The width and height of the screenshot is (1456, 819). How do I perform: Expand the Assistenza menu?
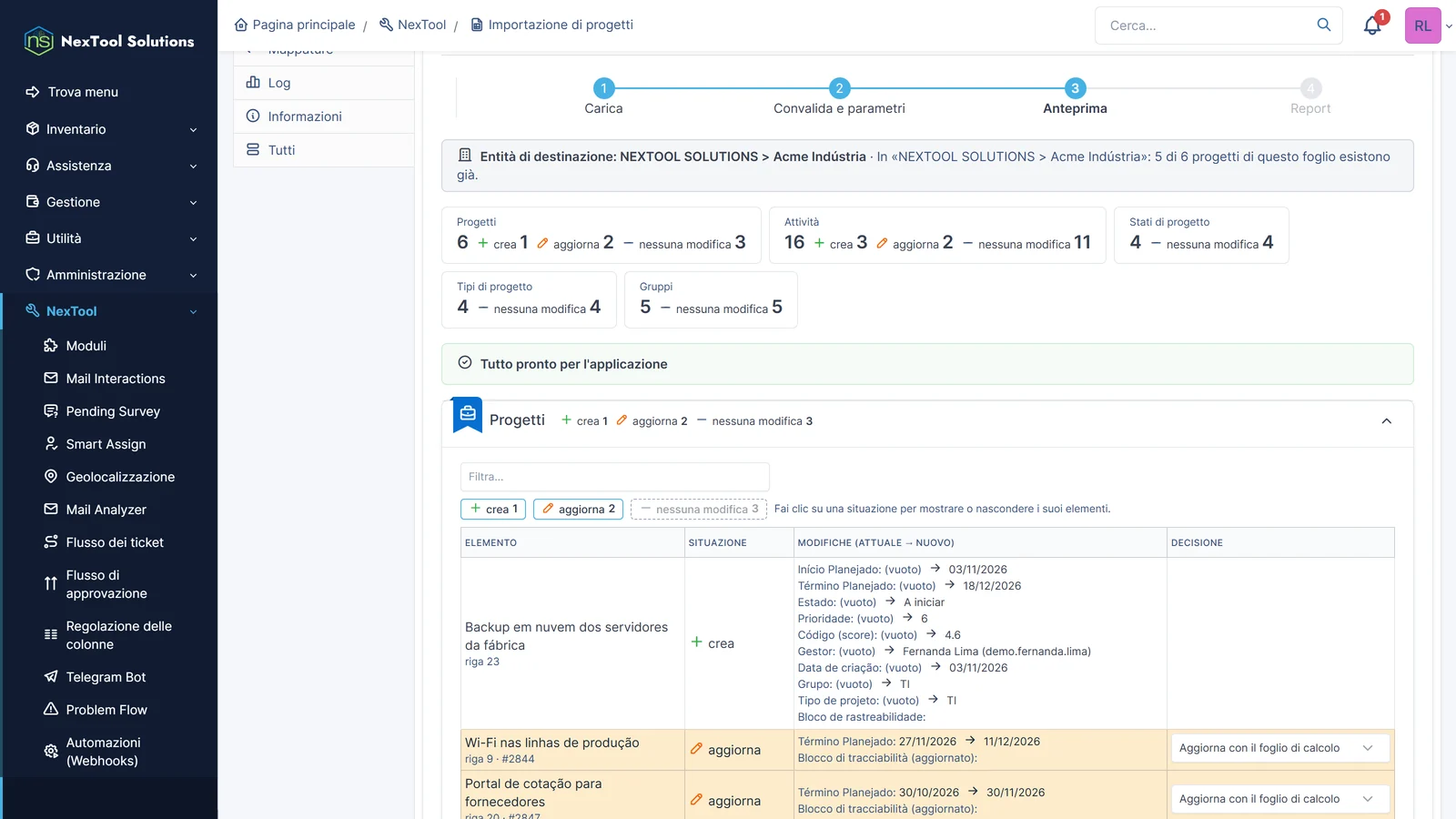[x=109, y=166]
